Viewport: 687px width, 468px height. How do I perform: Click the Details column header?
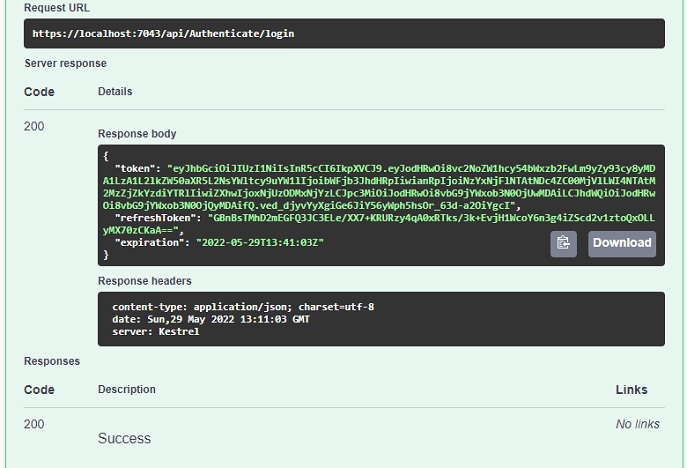pyautogui.click(x=115, y=91)
